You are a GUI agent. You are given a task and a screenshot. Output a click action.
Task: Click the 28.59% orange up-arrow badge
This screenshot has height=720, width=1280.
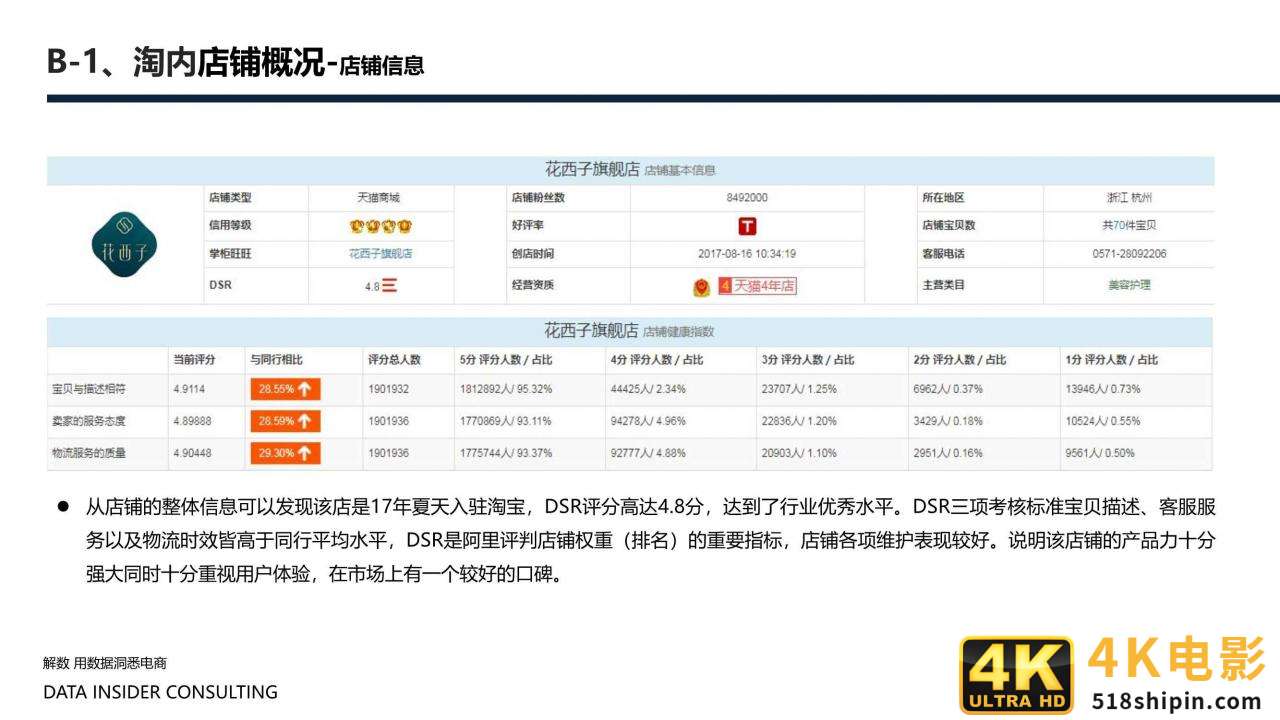click(285, 421)
